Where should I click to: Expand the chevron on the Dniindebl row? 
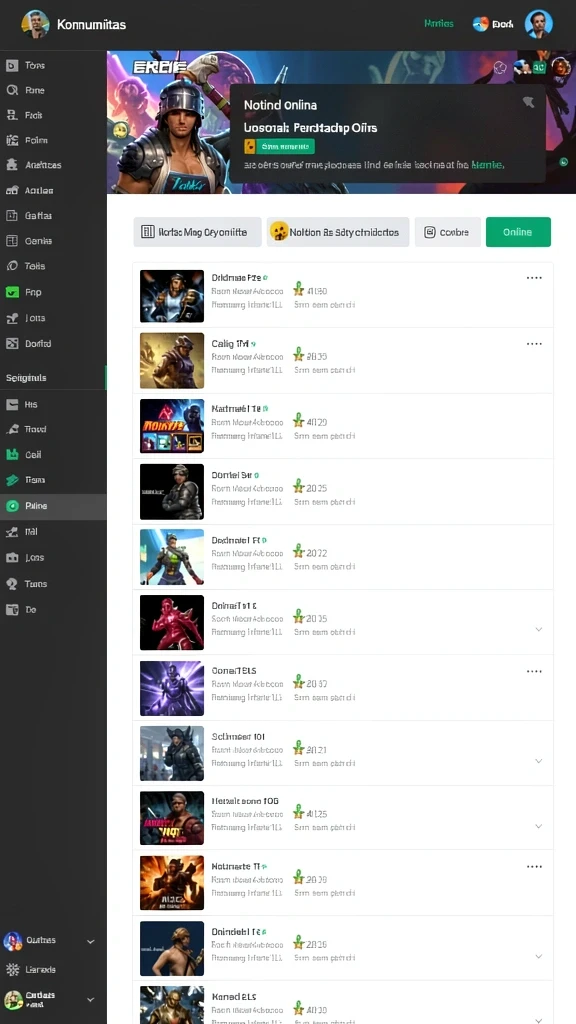tap(539, 956)
